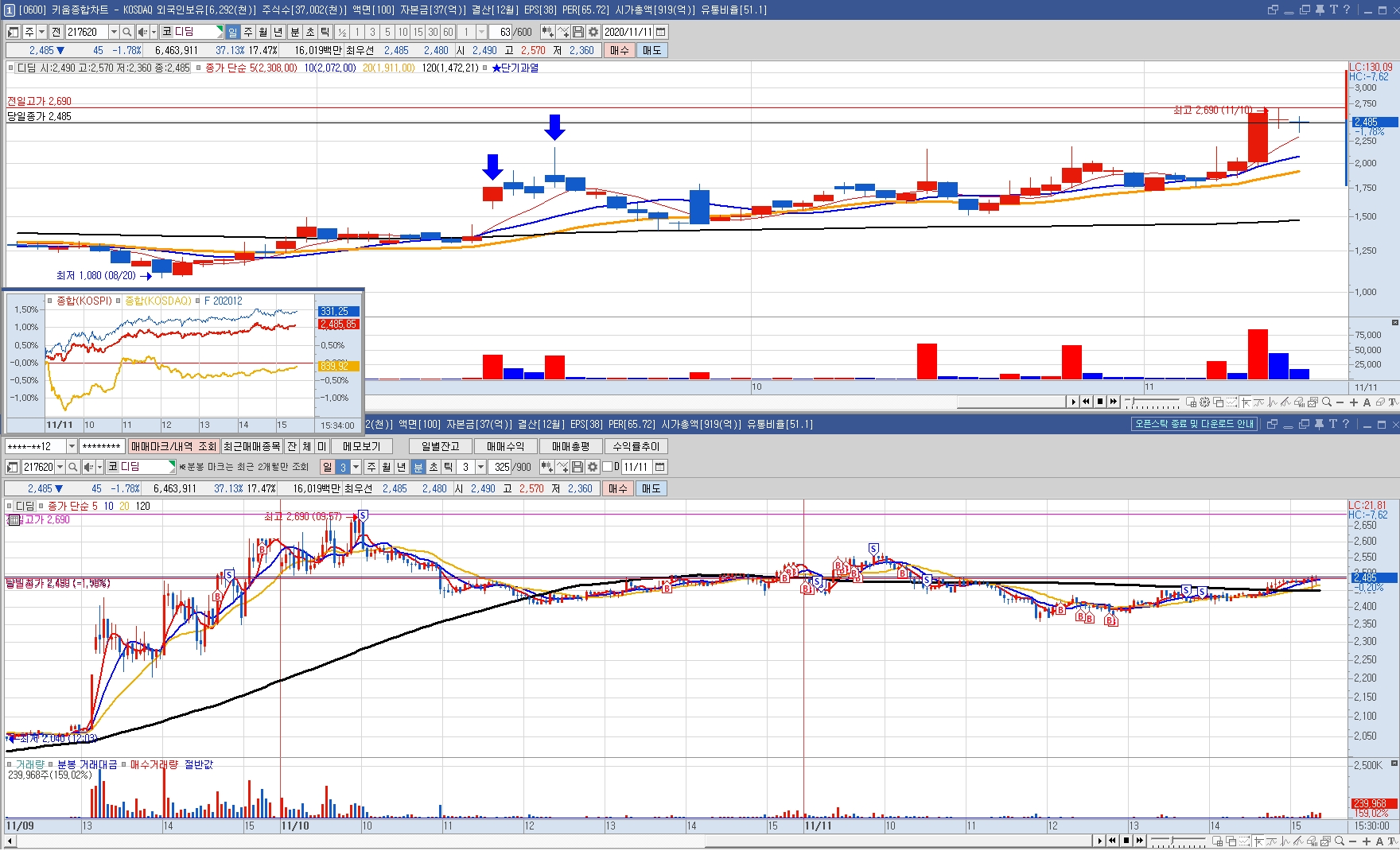The width and height of the screenshot is (1400, 851).
Task: Click '매수' buy button in upper chart
Action: (619, 50)
